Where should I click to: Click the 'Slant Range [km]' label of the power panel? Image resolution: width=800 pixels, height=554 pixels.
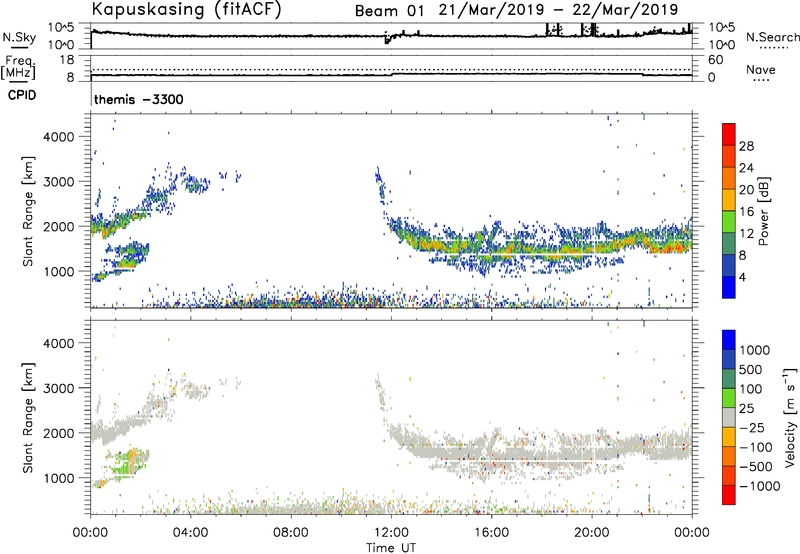[28, 211]
